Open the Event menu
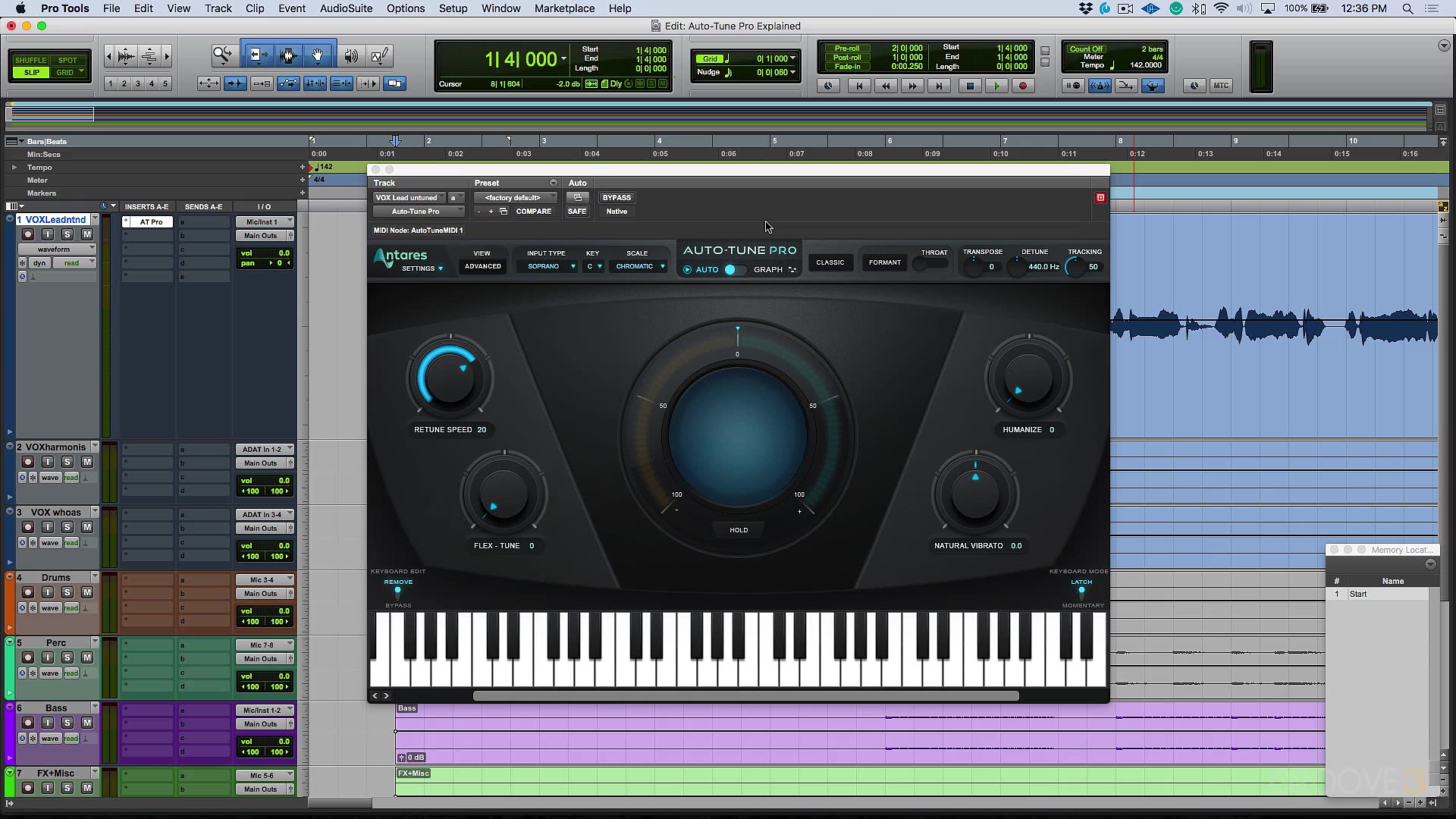 292,8
